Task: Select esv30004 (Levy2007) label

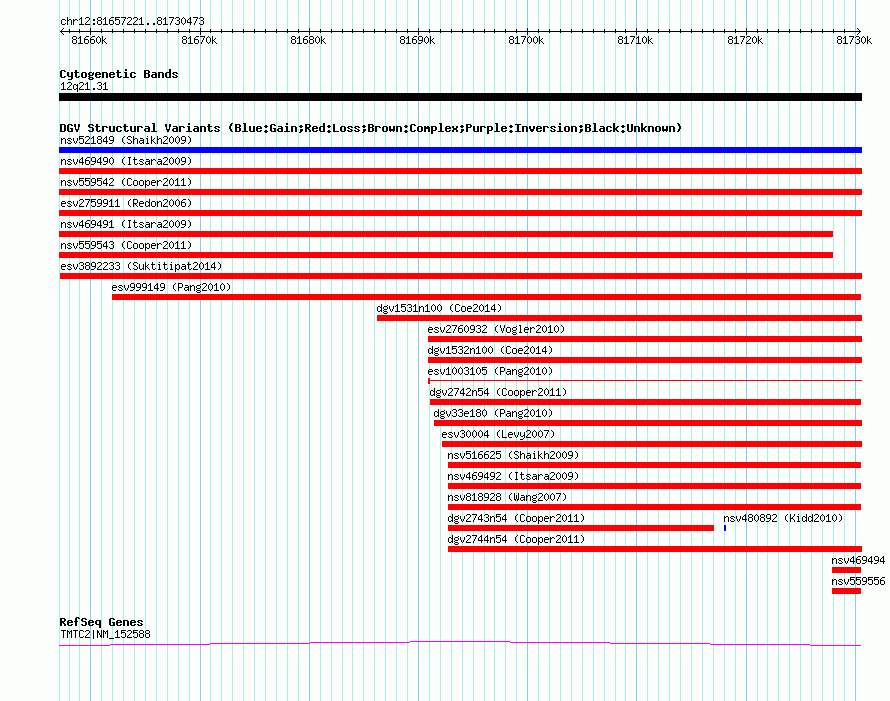Action: coord(498,434)
